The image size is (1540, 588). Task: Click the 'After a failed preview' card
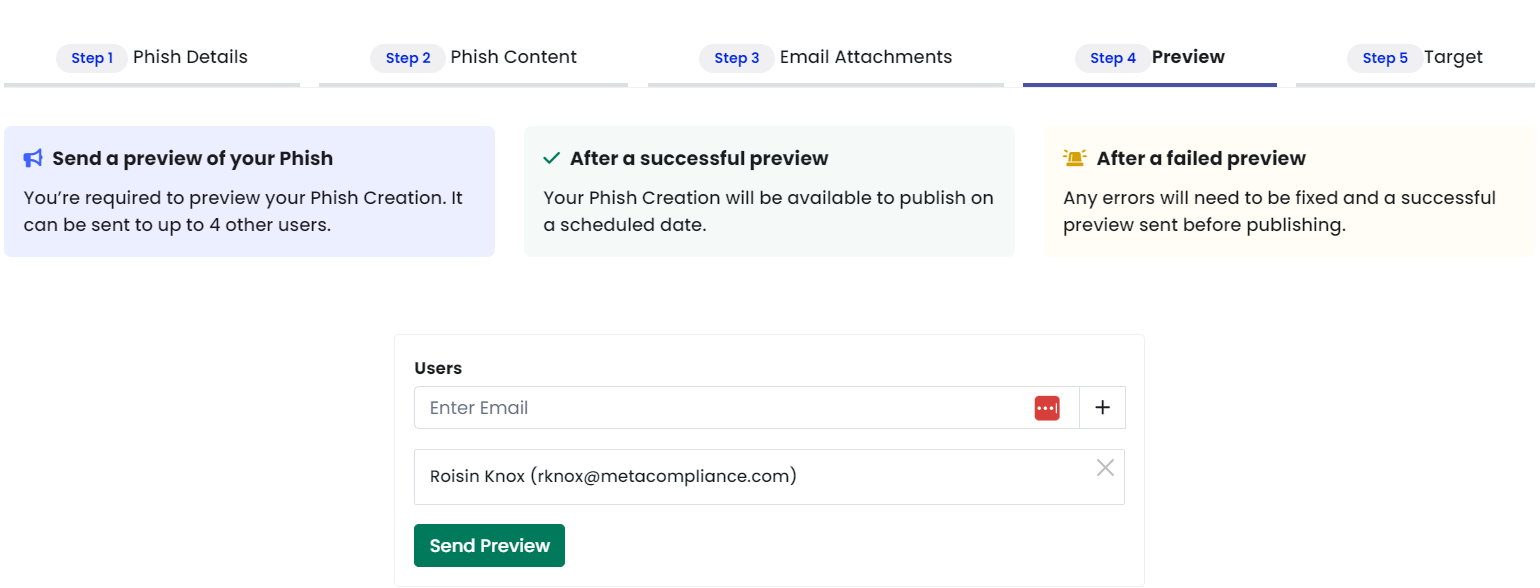click(x=1289, y=191)
